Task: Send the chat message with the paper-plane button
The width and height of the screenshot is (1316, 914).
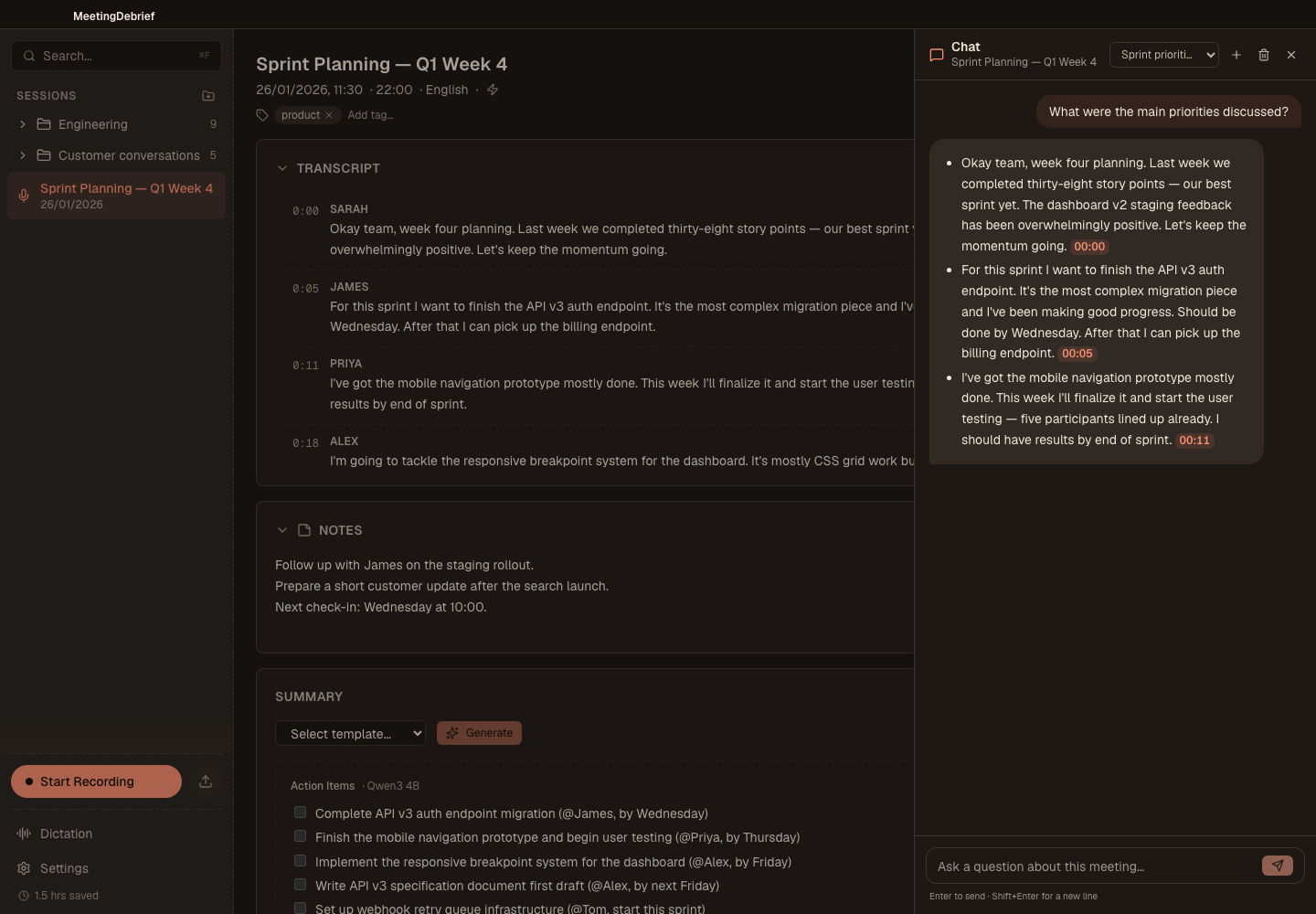Action: point(1278,866)
